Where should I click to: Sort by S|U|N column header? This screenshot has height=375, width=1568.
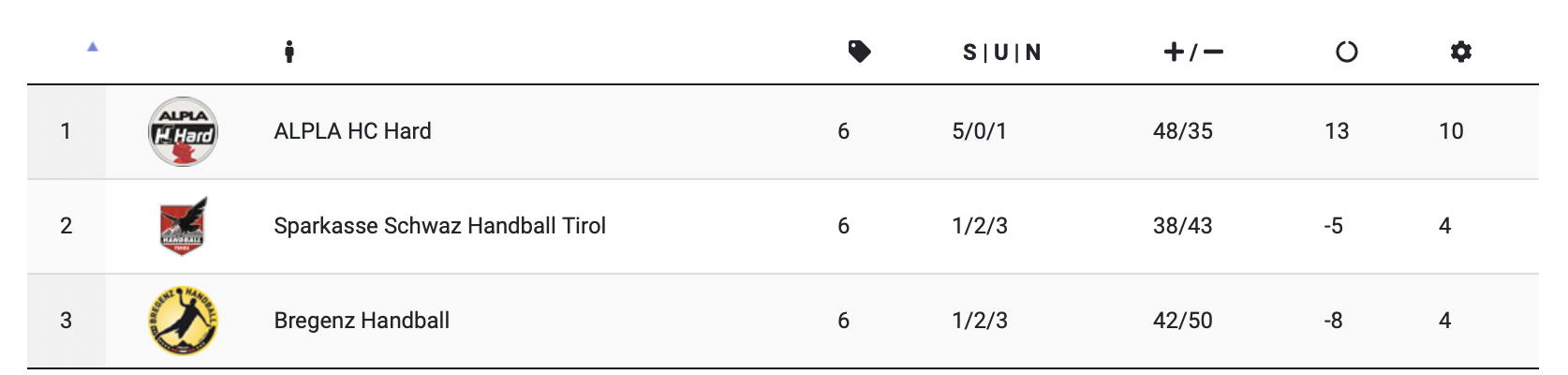click(x=1001, y=52)
